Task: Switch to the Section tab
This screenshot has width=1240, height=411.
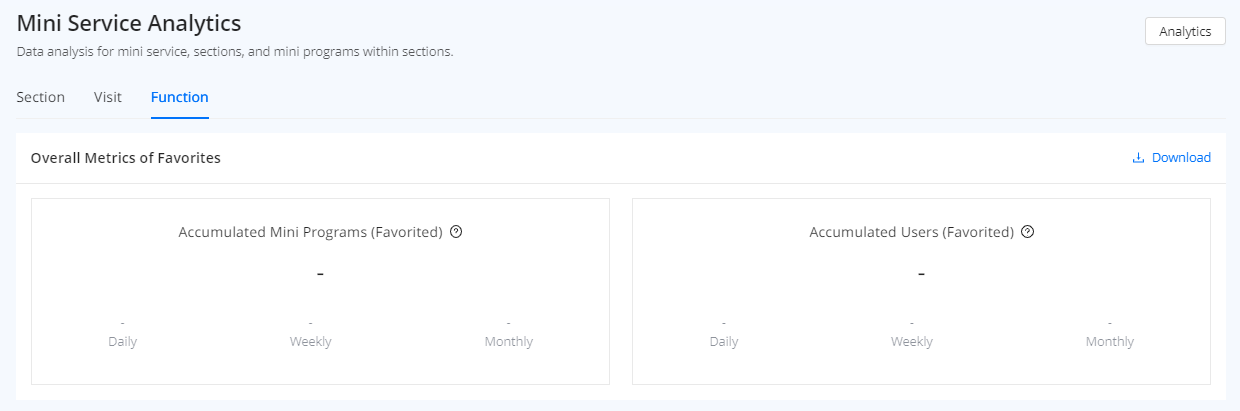Action: (41, 97)
